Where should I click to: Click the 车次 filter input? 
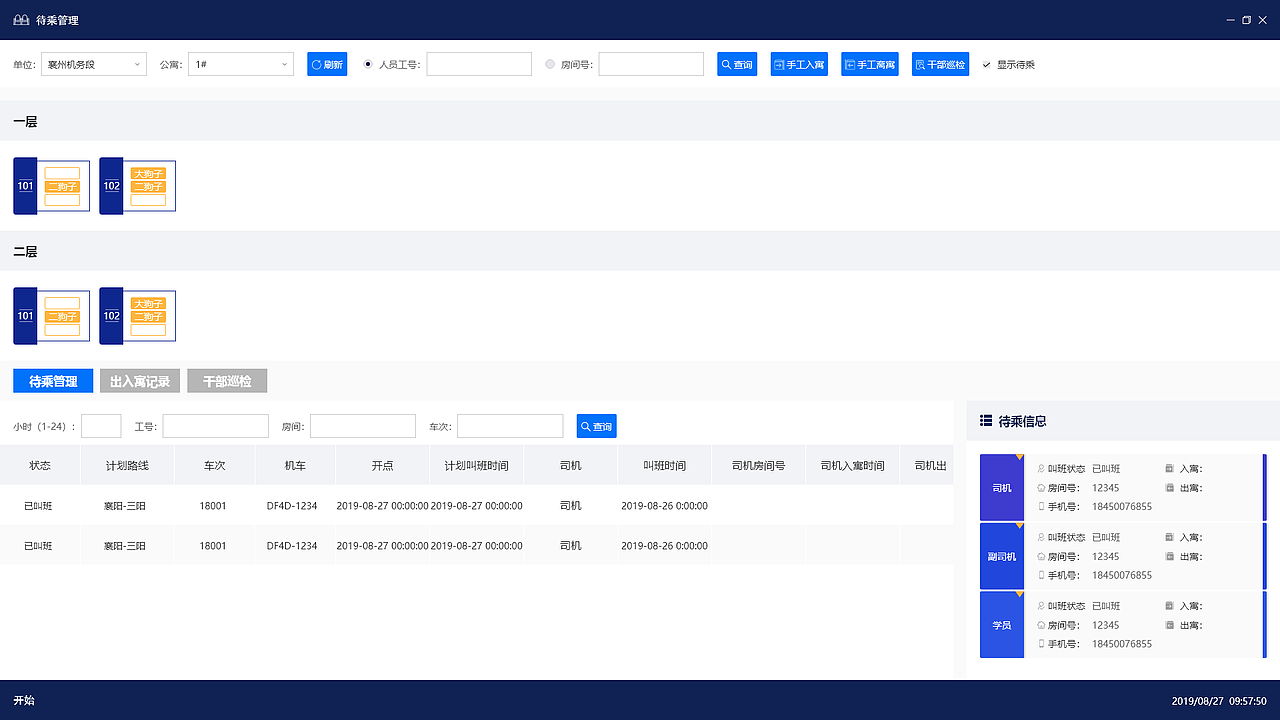coord(510,426)
